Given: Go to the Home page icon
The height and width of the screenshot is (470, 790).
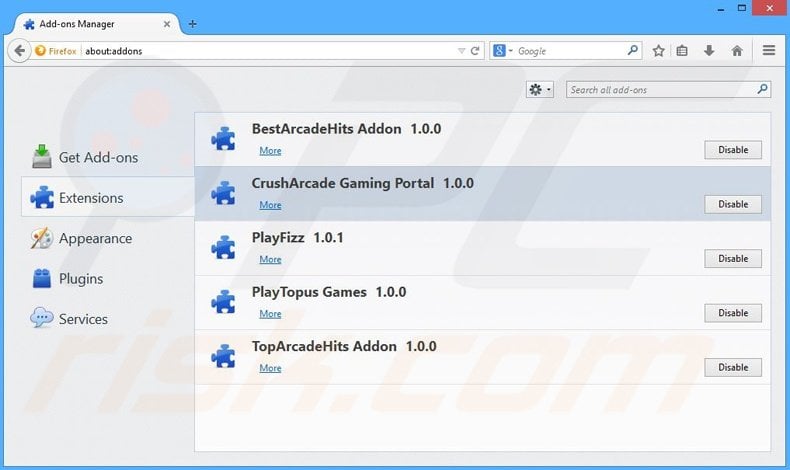Looking at the screenshot, I should point(737,51).
